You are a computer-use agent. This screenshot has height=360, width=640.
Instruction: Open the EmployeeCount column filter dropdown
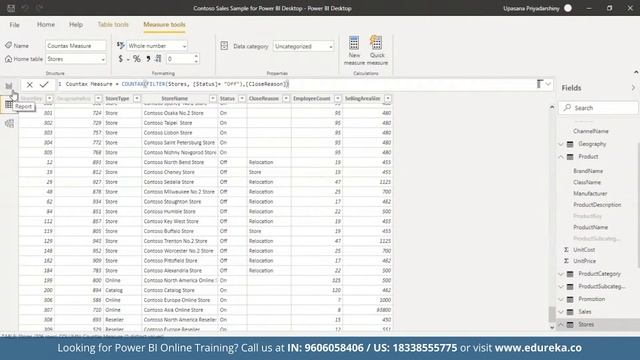coord(338,98)
